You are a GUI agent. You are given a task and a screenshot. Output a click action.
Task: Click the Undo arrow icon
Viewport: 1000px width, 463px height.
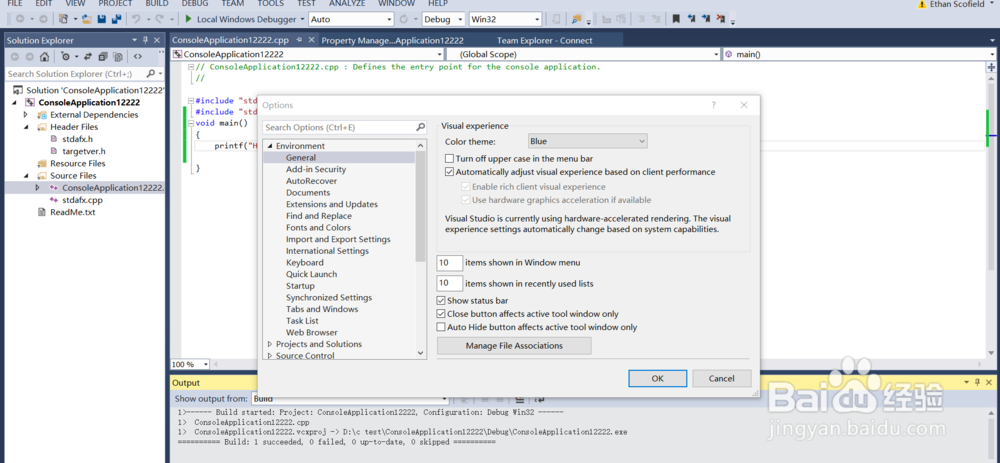pos(136,19)
